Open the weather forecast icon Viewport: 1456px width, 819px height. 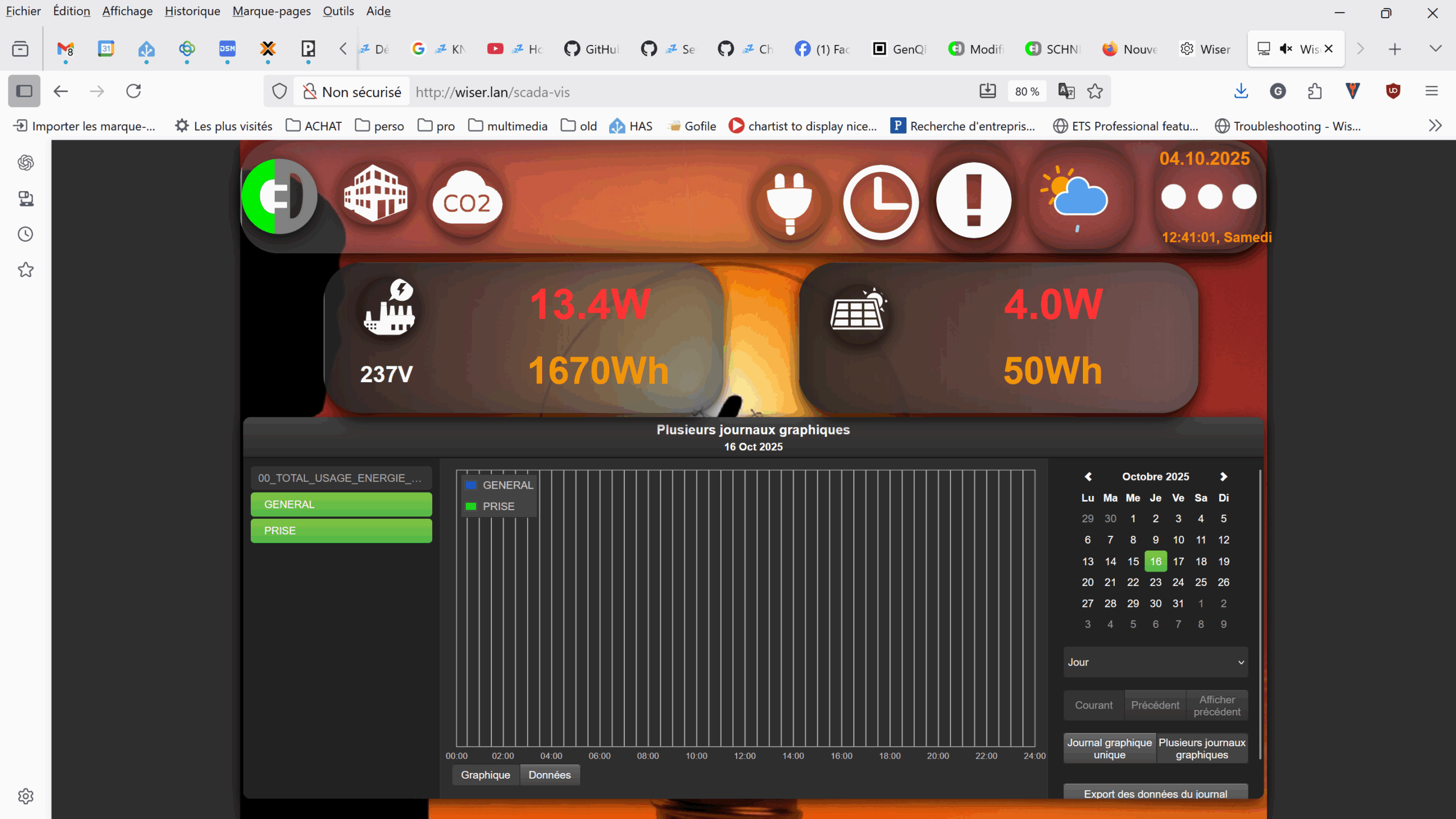(x=1075, y=200)
